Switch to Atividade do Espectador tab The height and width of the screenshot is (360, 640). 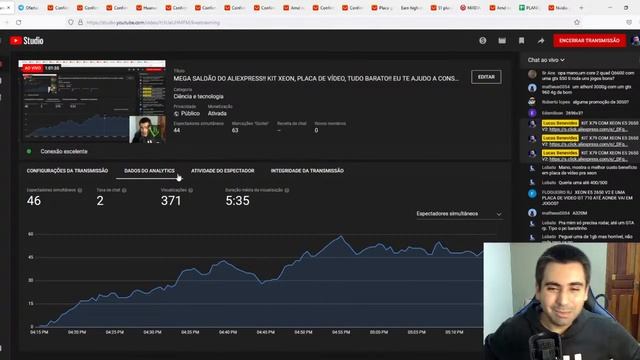tap(223, 171)
